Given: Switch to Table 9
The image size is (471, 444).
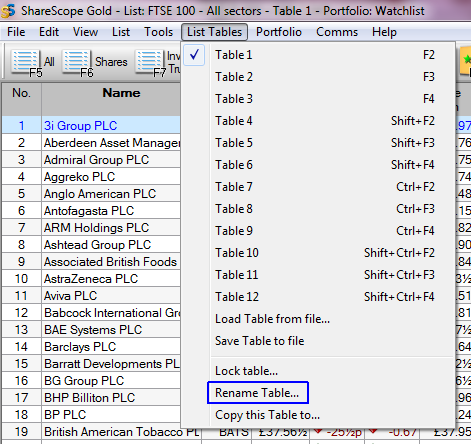Looking at the screenshot, I should [x=318, y=231].
